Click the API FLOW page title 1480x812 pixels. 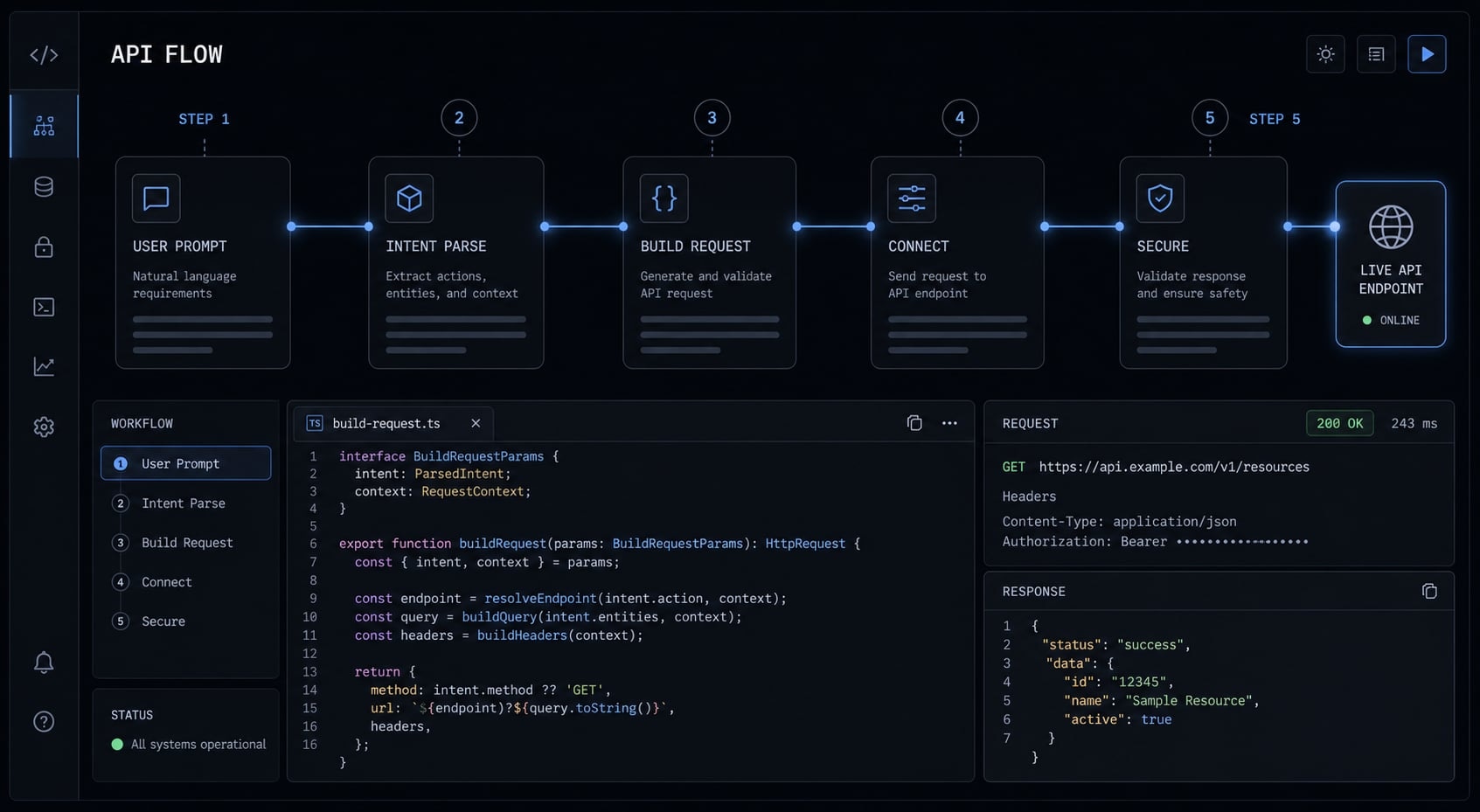coord(167,54)
